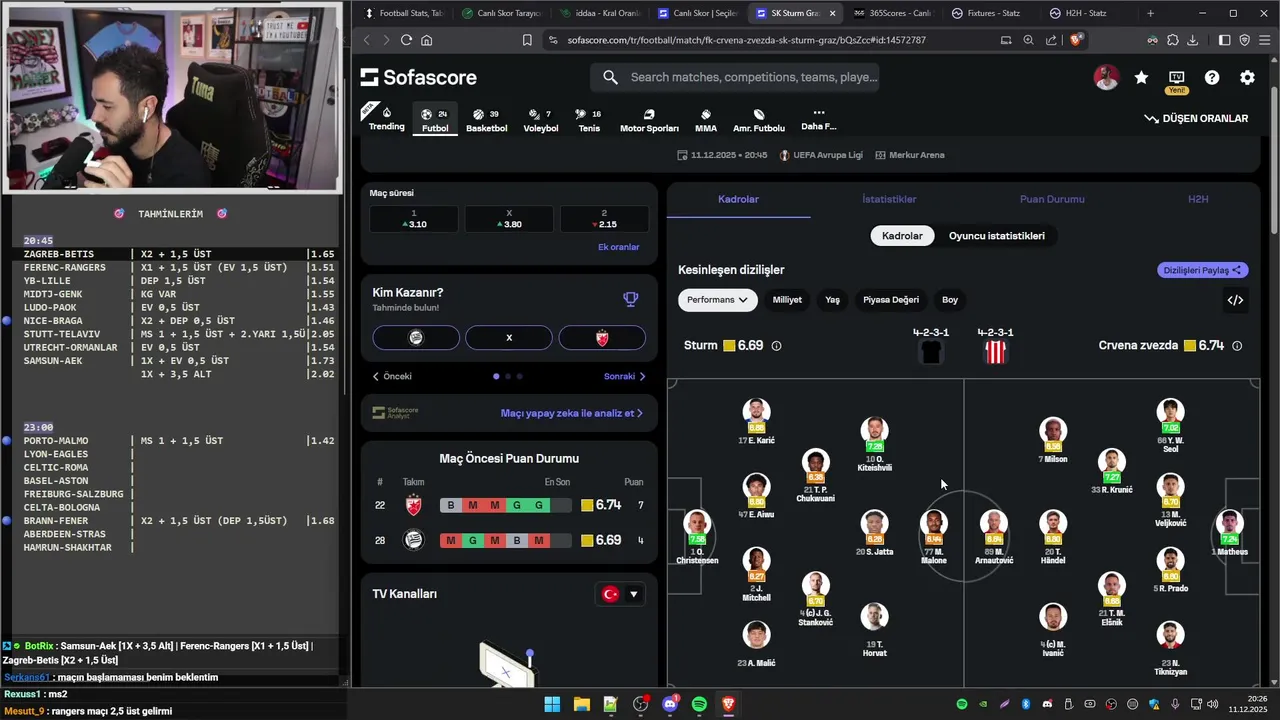Close the SK Sturm Graz browser tab
The image size is (1280, 720).
click(832, 13)
